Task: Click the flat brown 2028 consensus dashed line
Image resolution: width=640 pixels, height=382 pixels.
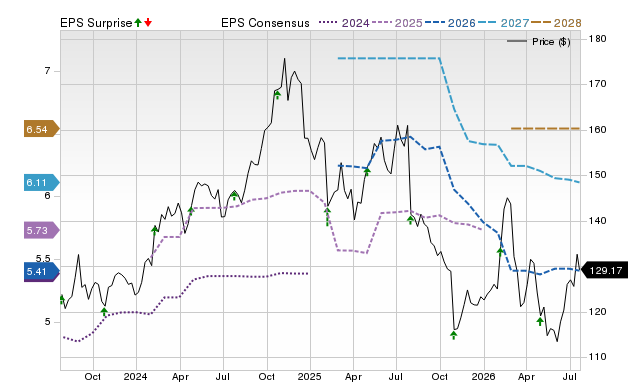Action: coord(545,129)
